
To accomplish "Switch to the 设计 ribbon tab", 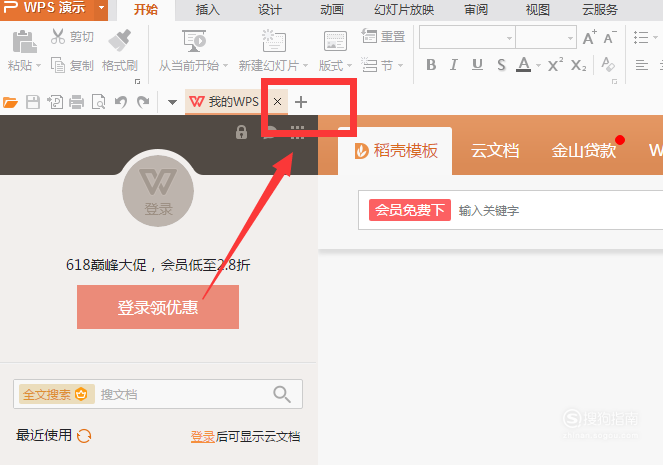I will [x=269, y=10].
